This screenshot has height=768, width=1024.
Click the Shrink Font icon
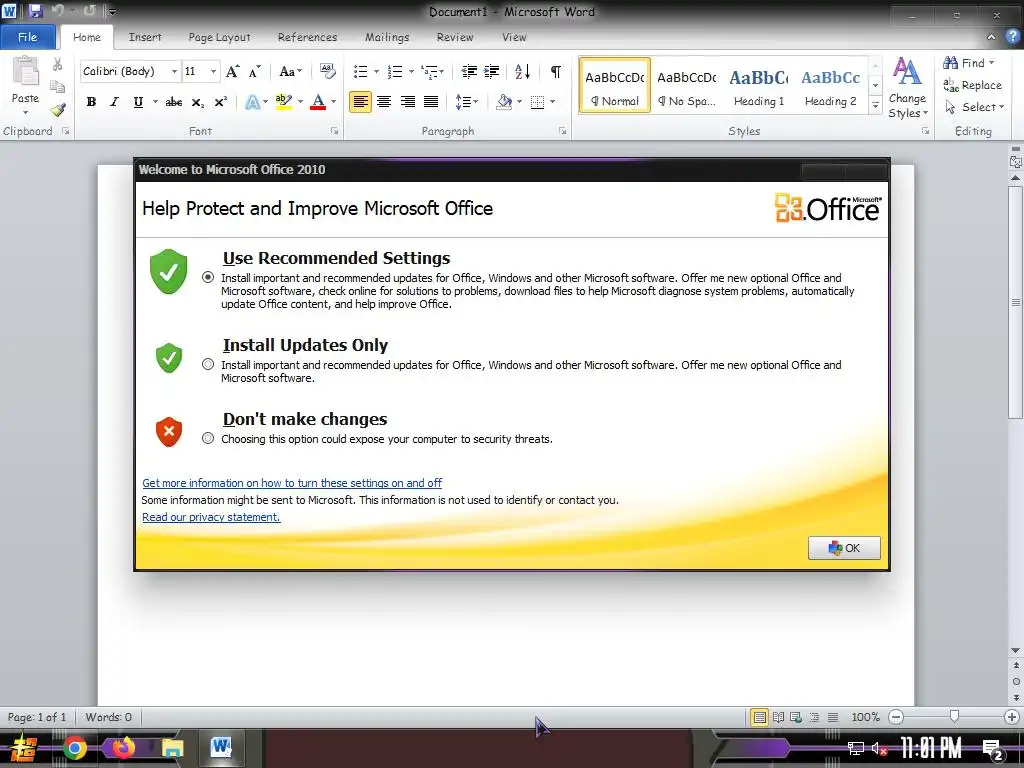[255, 71]
